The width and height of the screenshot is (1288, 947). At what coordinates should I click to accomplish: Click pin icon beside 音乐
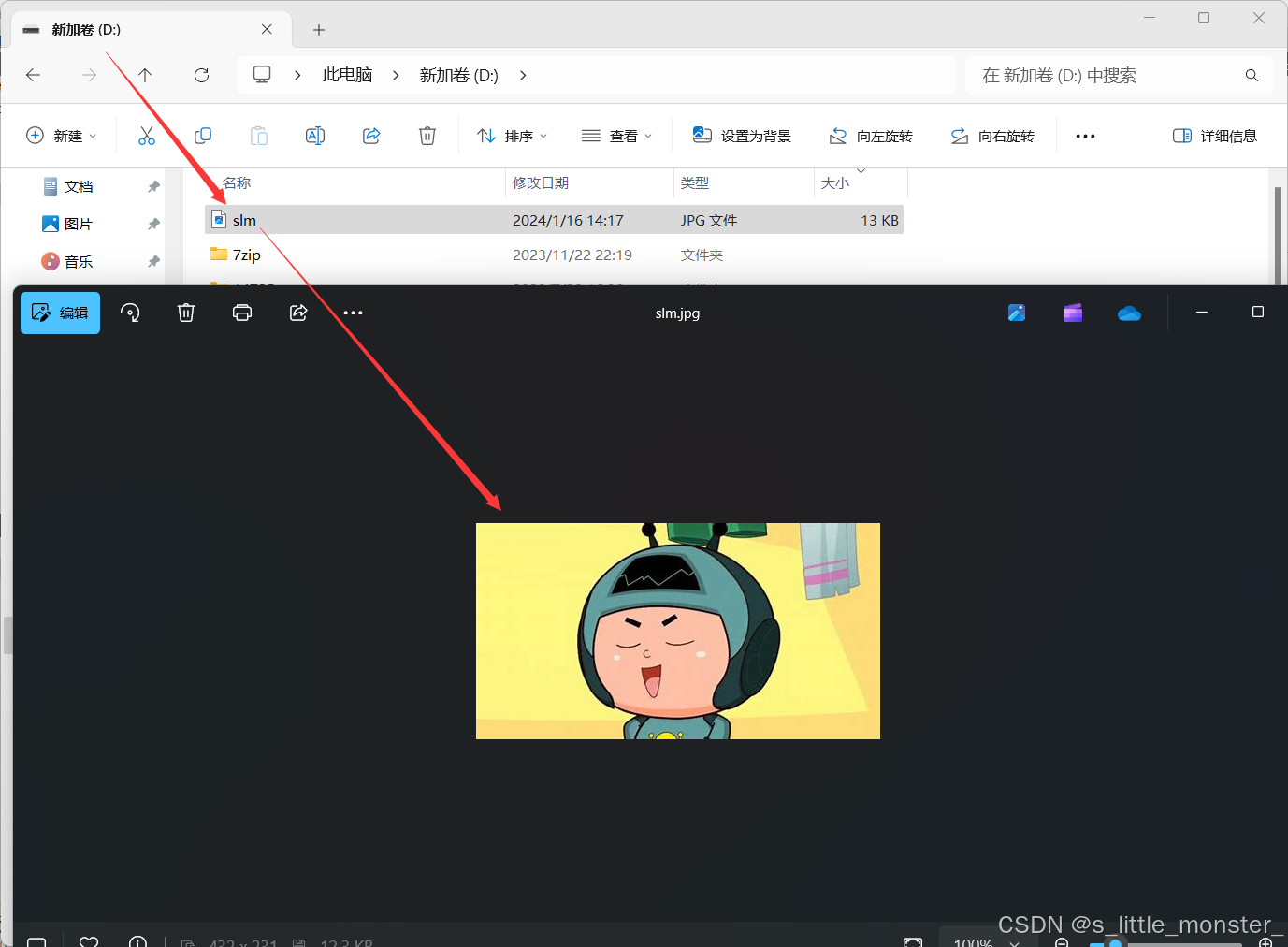pyautogui.click(x=153, y=261)
